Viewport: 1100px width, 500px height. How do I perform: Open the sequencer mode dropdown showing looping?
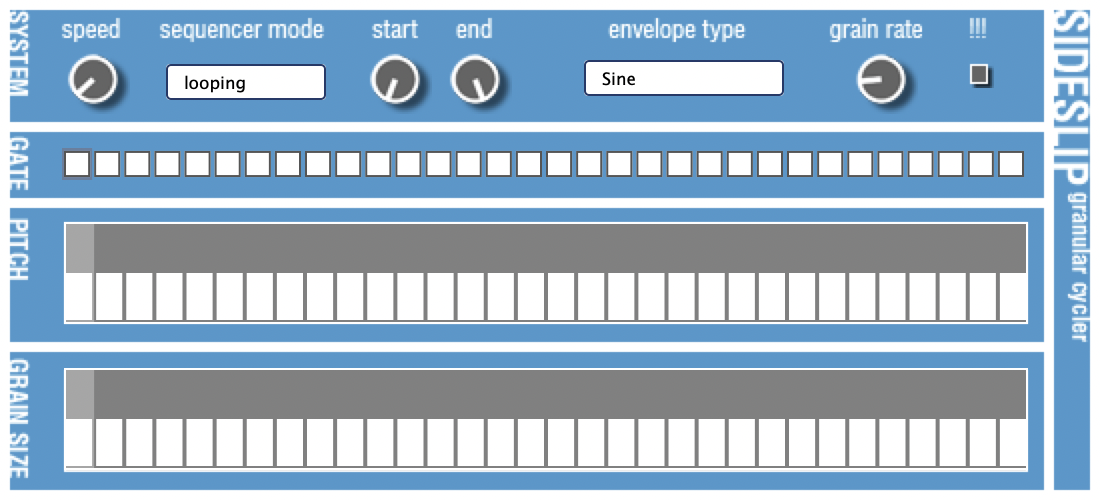point(245,82)
